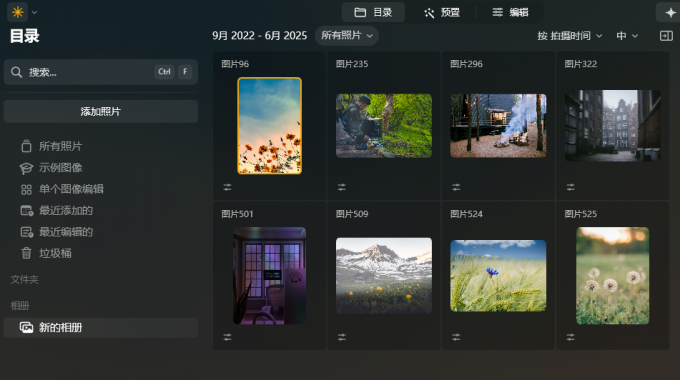Select the 图片322 city buildings thumbnail
The image size is (680, 380).
[x=613, y=126]
